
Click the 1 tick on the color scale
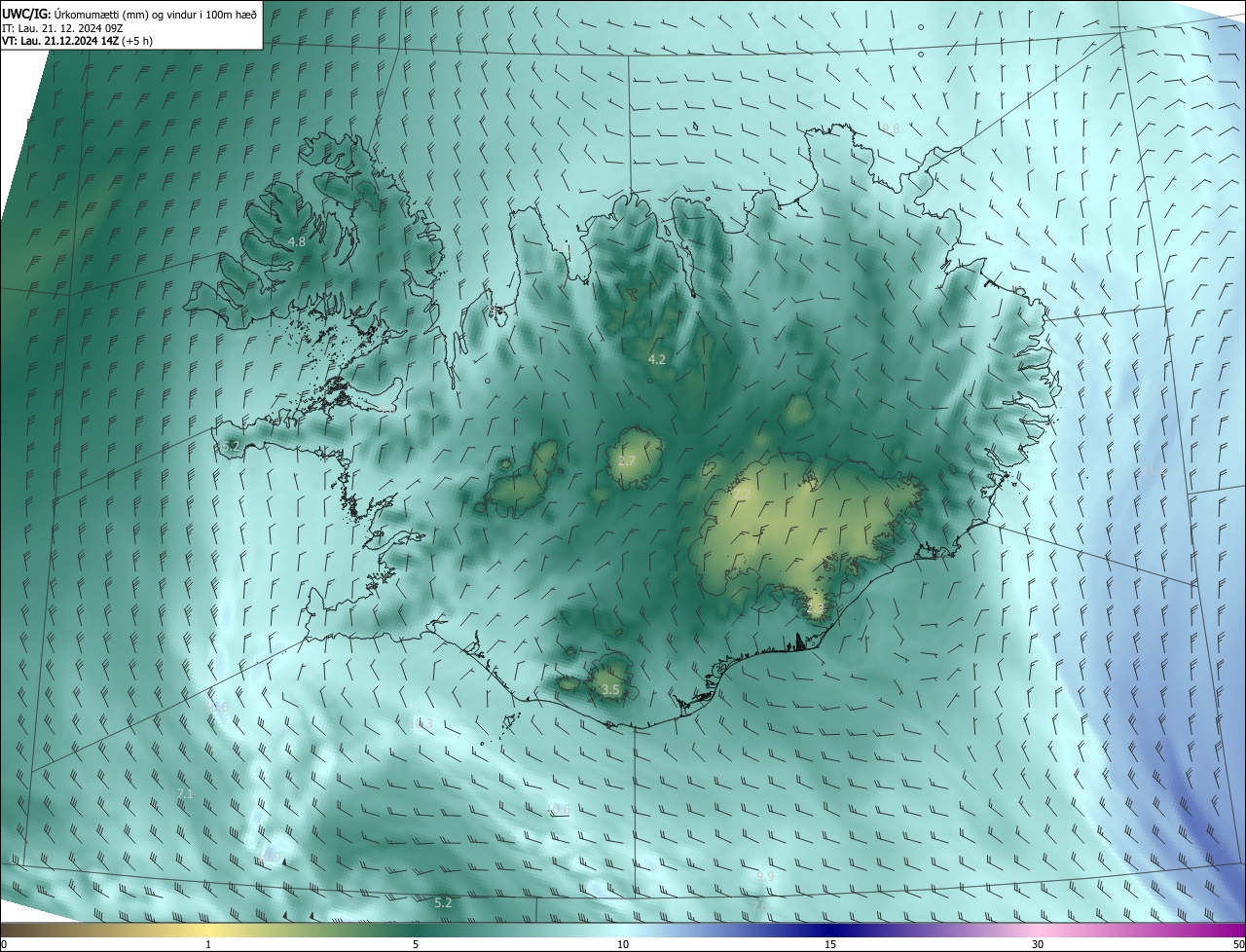point(208,944)
